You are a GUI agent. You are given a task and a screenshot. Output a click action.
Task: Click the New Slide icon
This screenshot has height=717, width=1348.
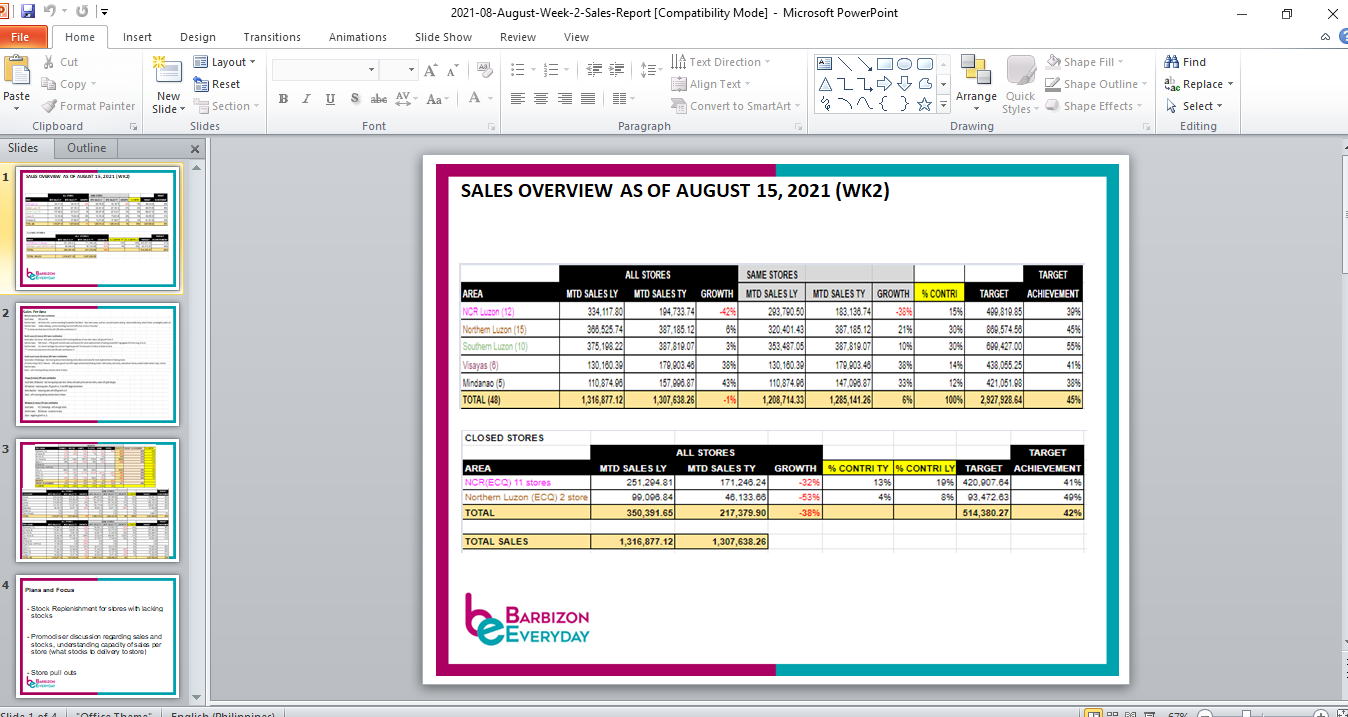[x=167, y=70]
